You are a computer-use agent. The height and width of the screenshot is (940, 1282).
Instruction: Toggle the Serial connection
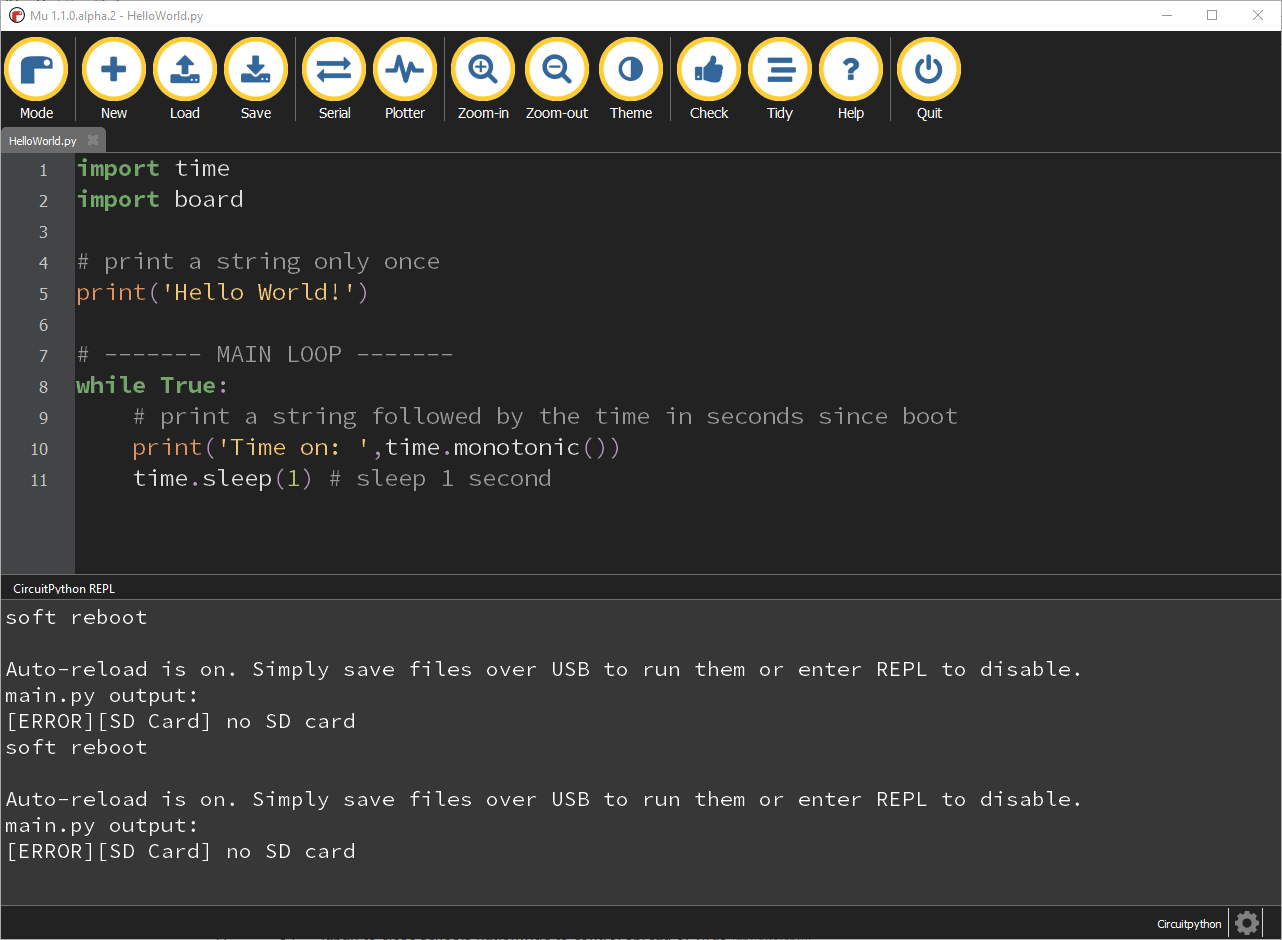coord(334,80)
